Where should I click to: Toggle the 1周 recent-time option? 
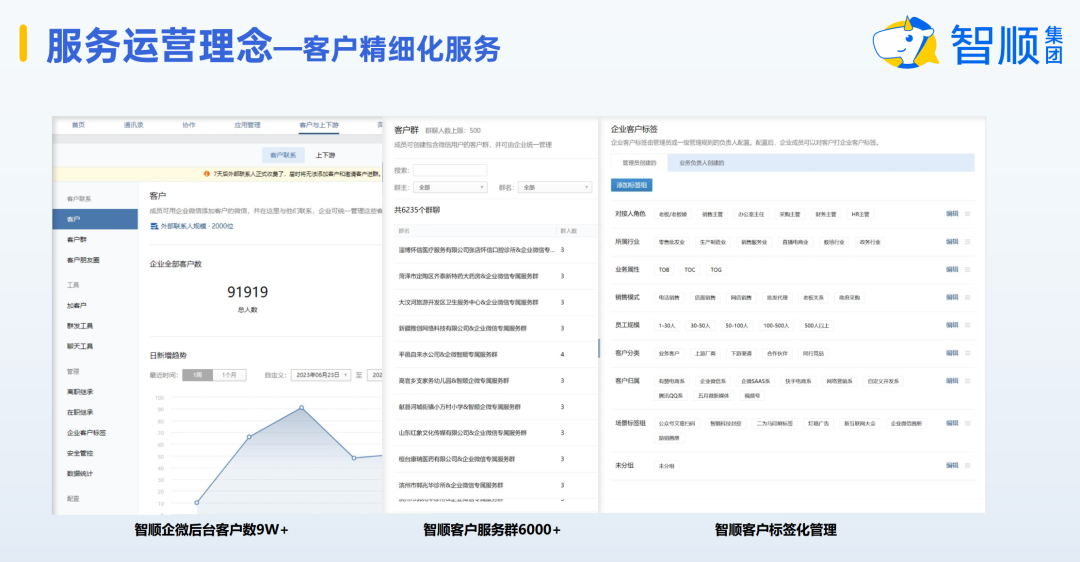click(198, 375)
